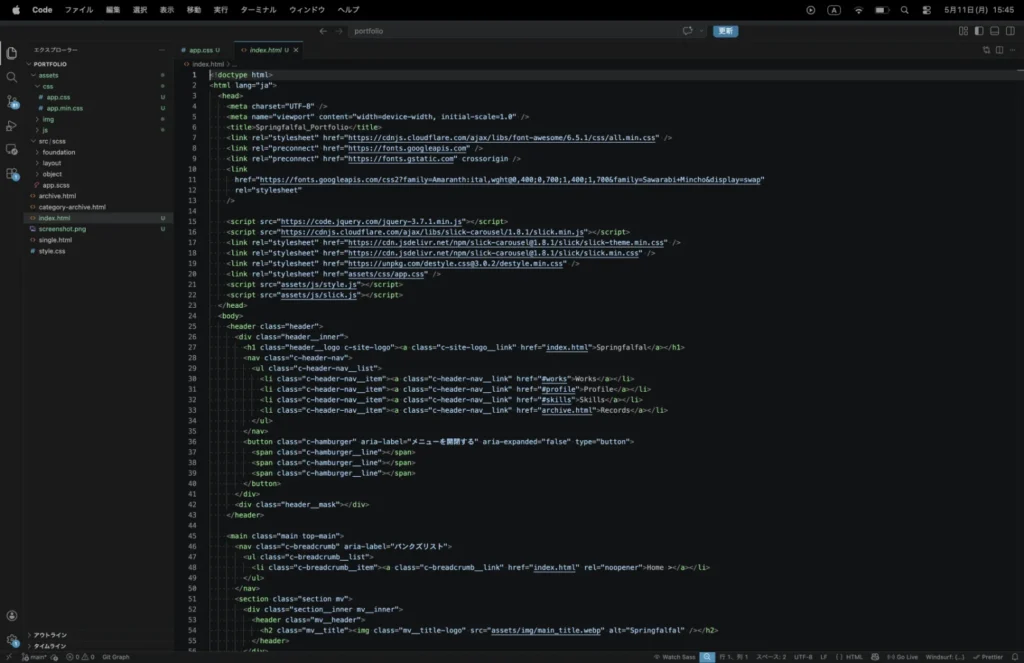Open single.html in the explorer

point(55,240)
